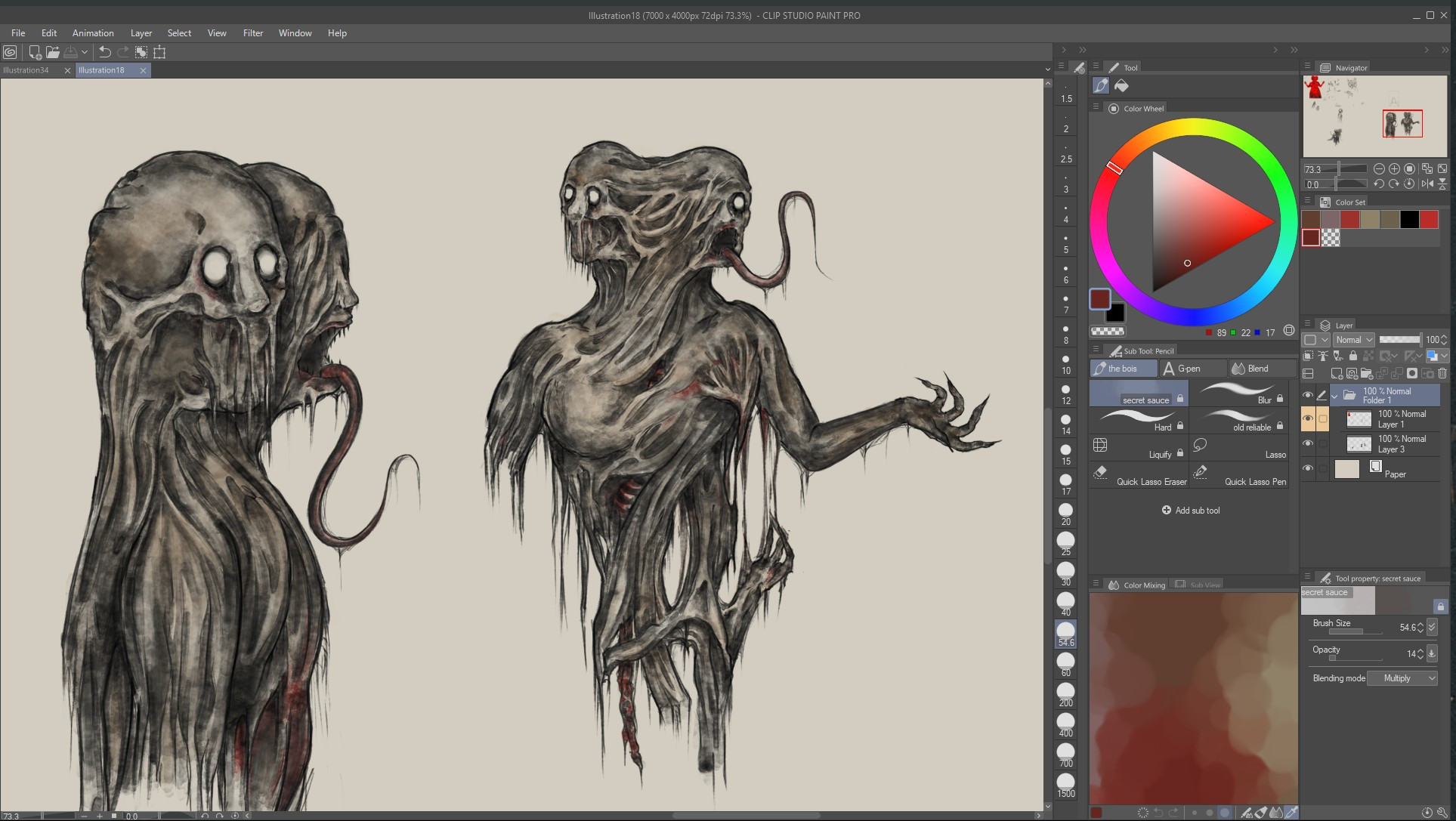
Task: Hide Layer 3 via eye icon
Action: pos(1307,443)
